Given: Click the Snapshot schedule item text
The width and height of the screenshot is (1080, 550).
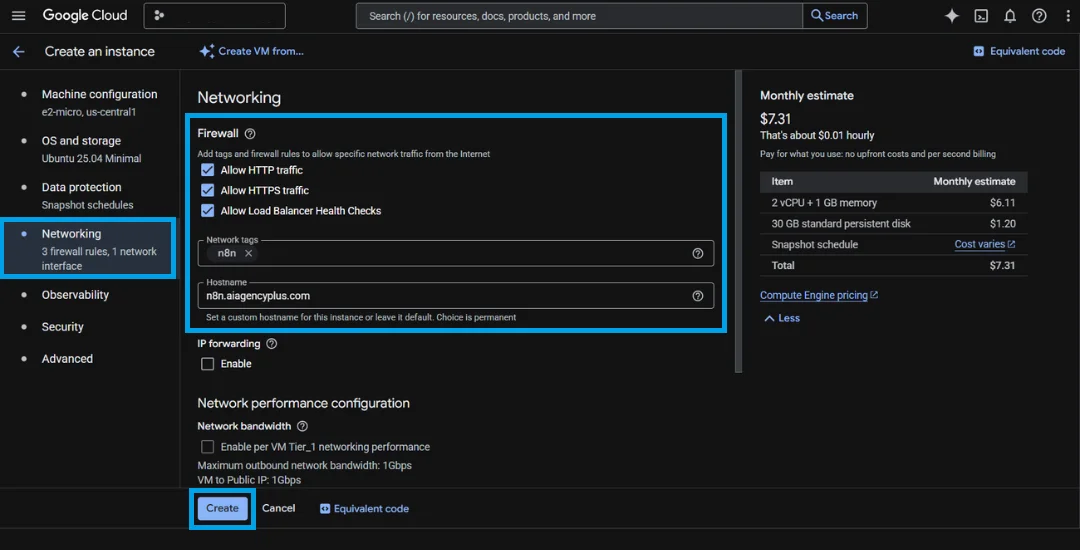Looking at the screenshot, I should (815, 244).
